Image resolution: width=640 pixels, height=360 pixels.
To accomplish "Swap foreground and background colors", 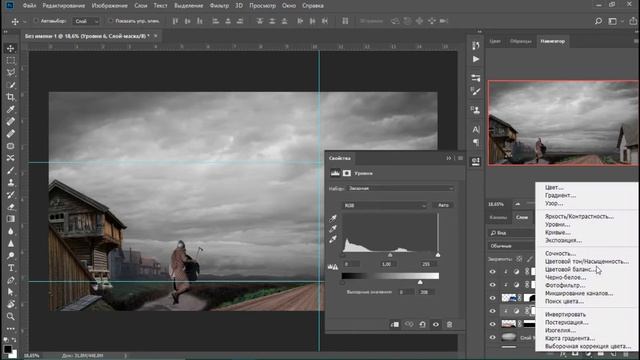I will pyautogui.click(x=15, y=340).
